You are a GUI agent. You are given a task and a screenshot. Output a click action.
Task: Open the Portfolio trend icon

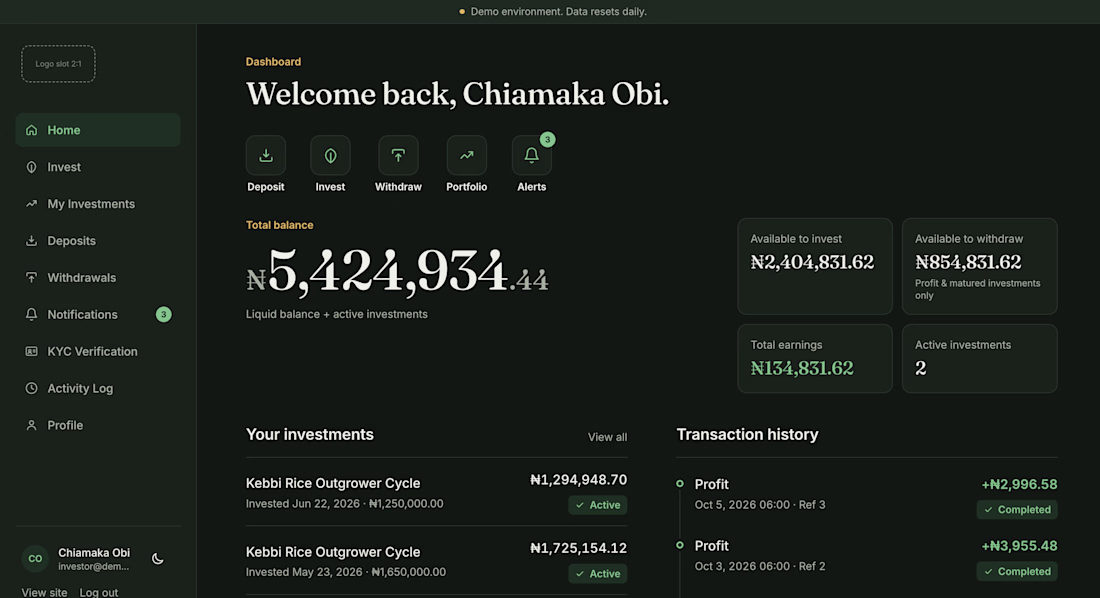point(467,155)
